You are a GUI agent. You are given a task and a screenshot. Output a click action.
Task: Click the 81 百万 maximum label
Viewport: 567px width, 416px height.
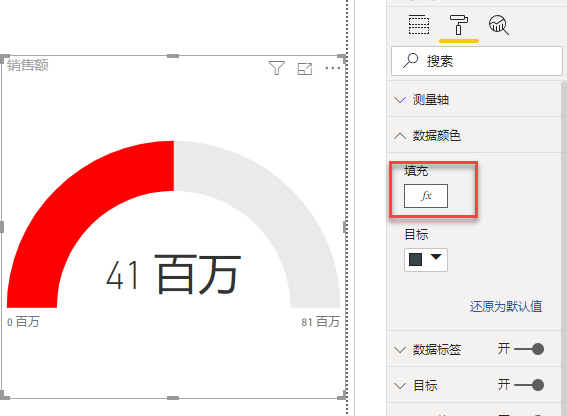click(321, 322)
